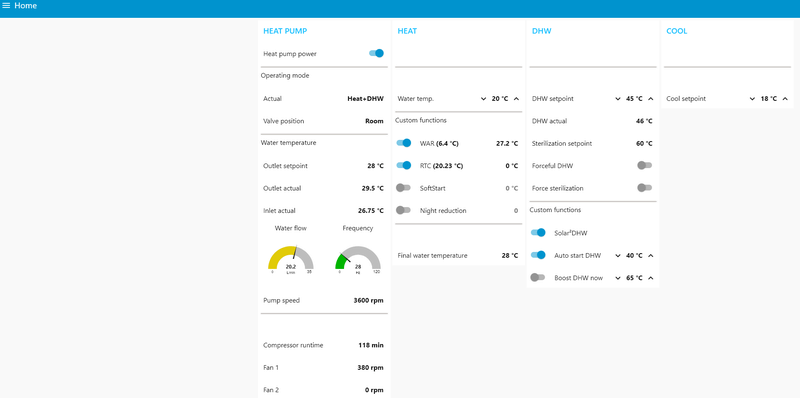Enable the Night reduction switch
800x398 pixels.
coord(404,210)
